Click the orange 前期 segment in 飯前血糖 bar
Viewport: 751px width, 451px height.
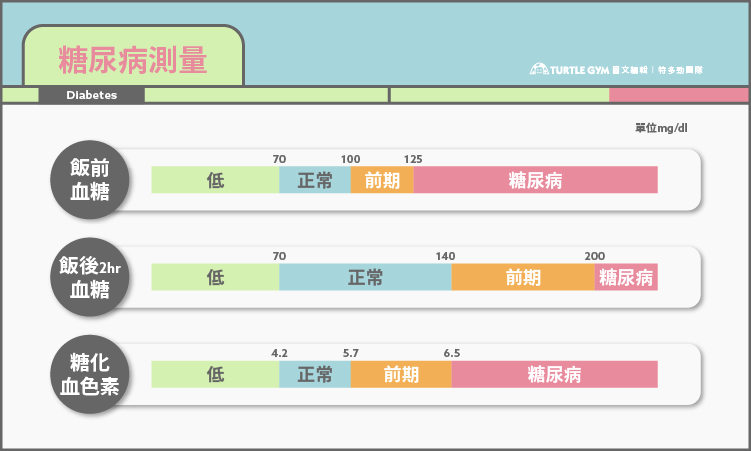pos(382,180)
